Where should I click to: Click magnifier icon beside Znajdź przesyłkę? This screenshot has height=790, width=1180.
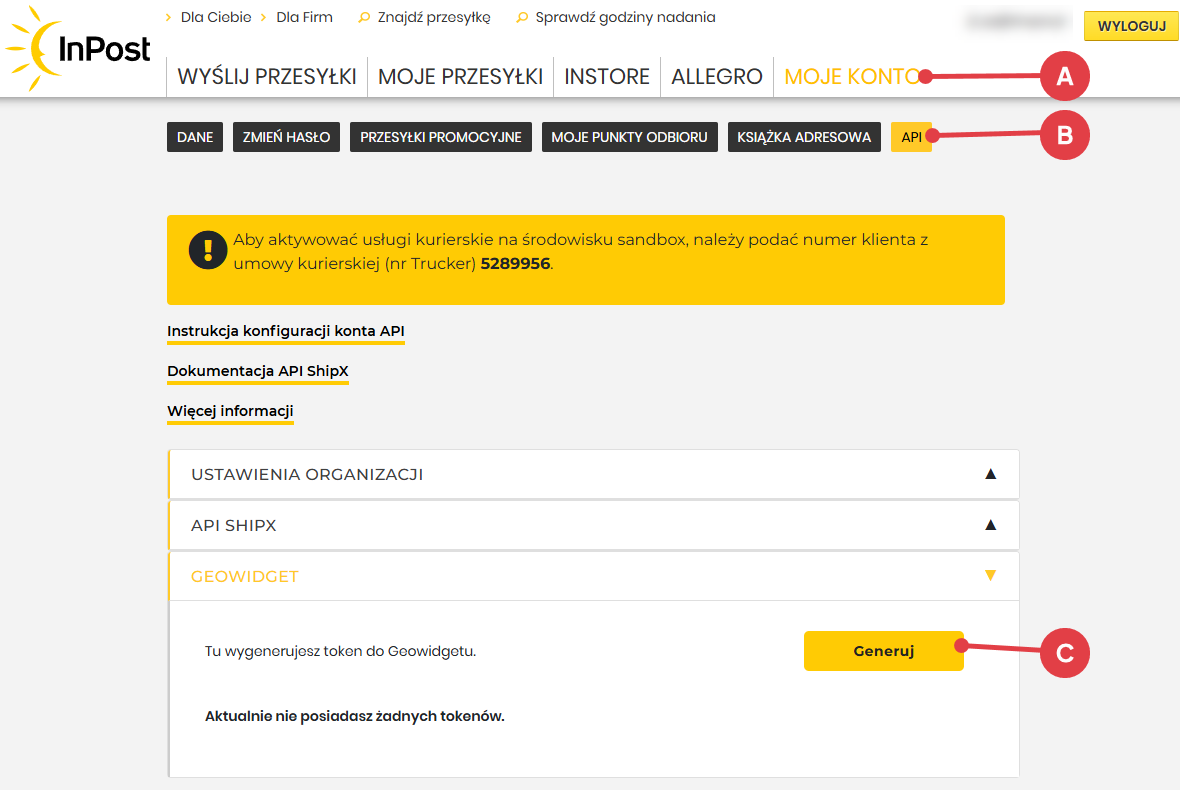pos(364,17)
